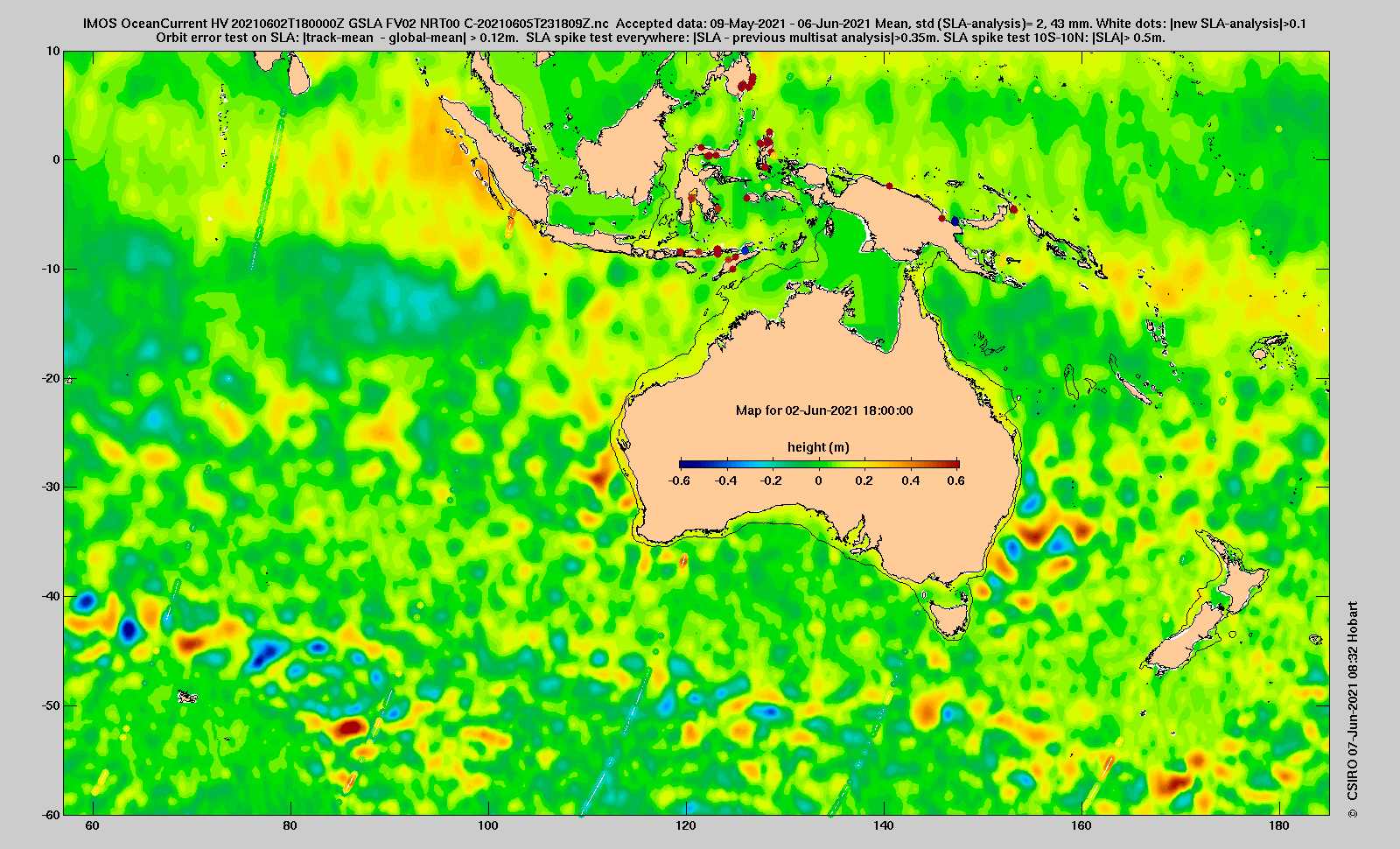This screenshot has height=849, width=1400.
Task: Click the '-0.6' colorbar tick label
Action: tap(679, 481)
